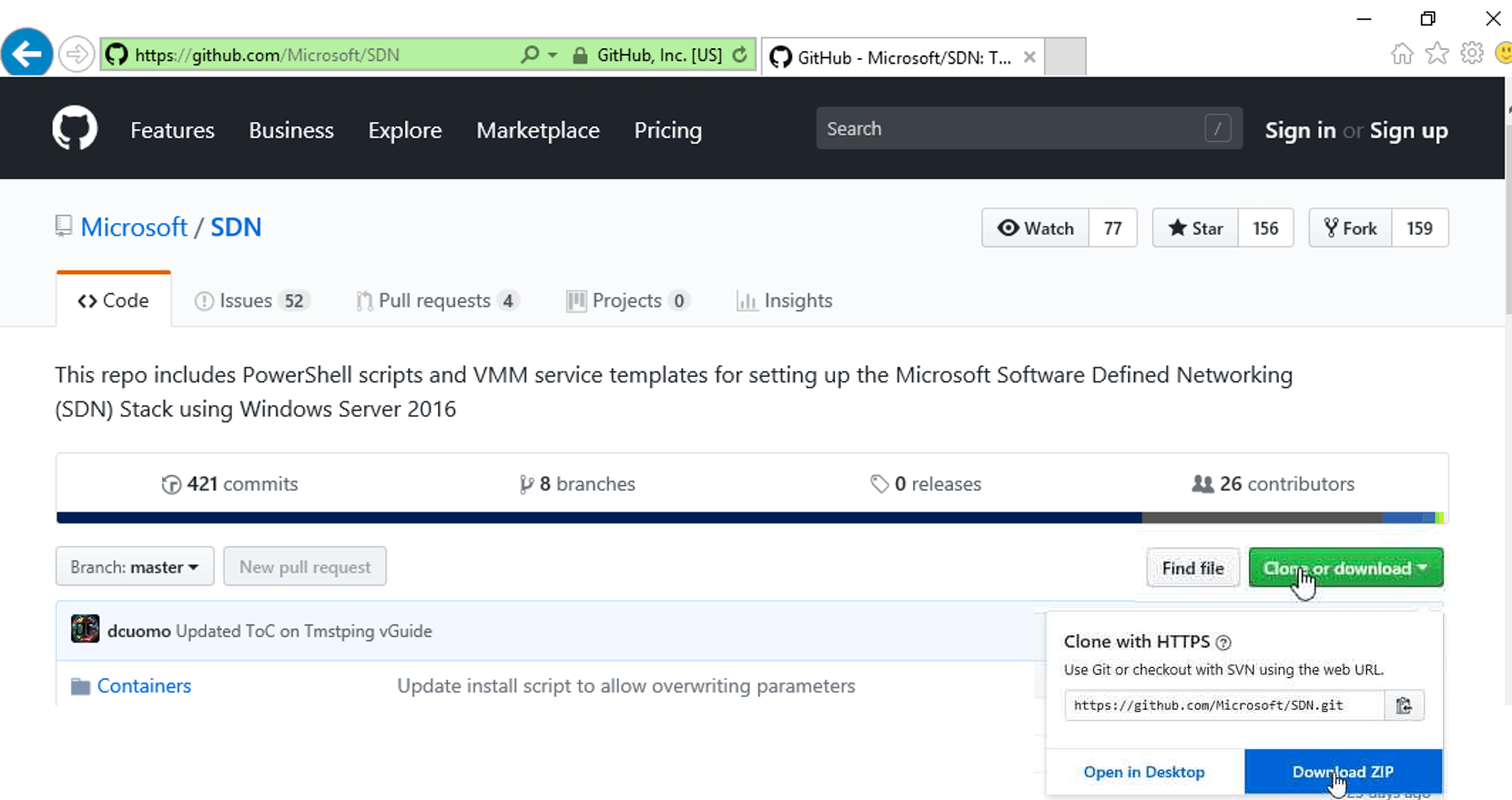Open the forks count 159
This screenshot has width=1512, height=800.
[1419, 228]
